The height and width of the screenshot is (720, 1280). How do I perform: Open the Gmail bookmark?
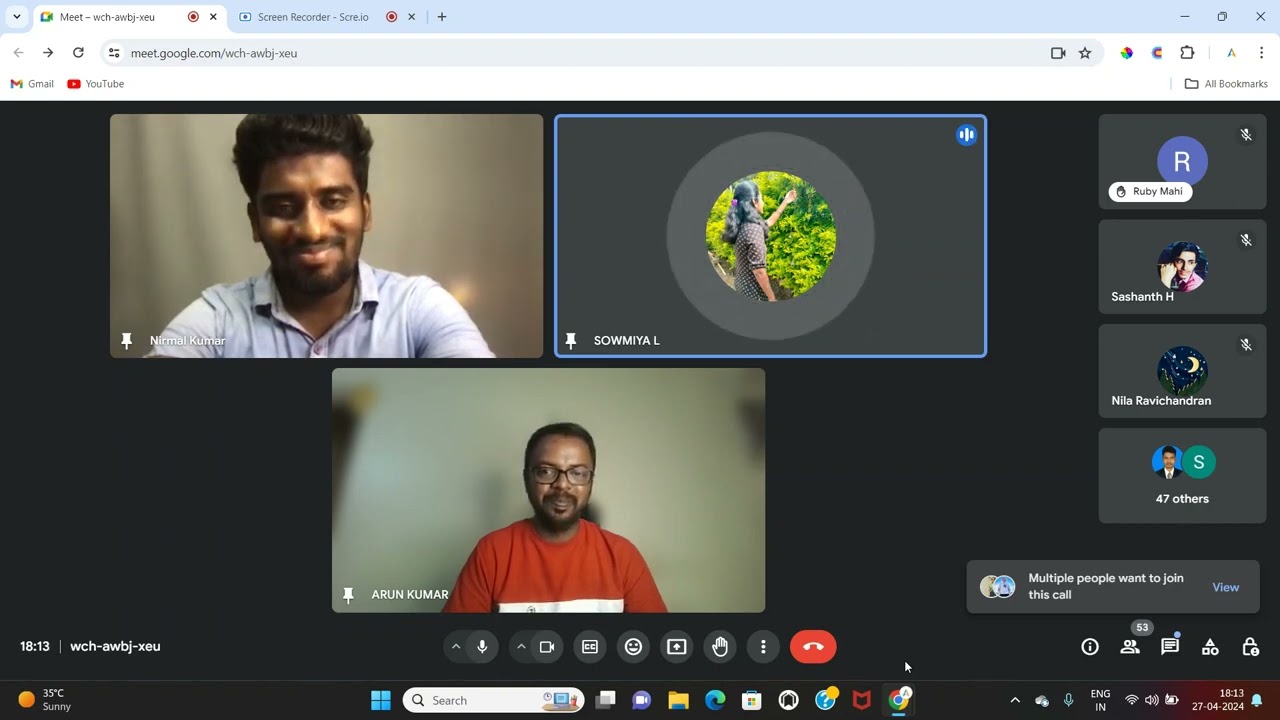(32, 84)
